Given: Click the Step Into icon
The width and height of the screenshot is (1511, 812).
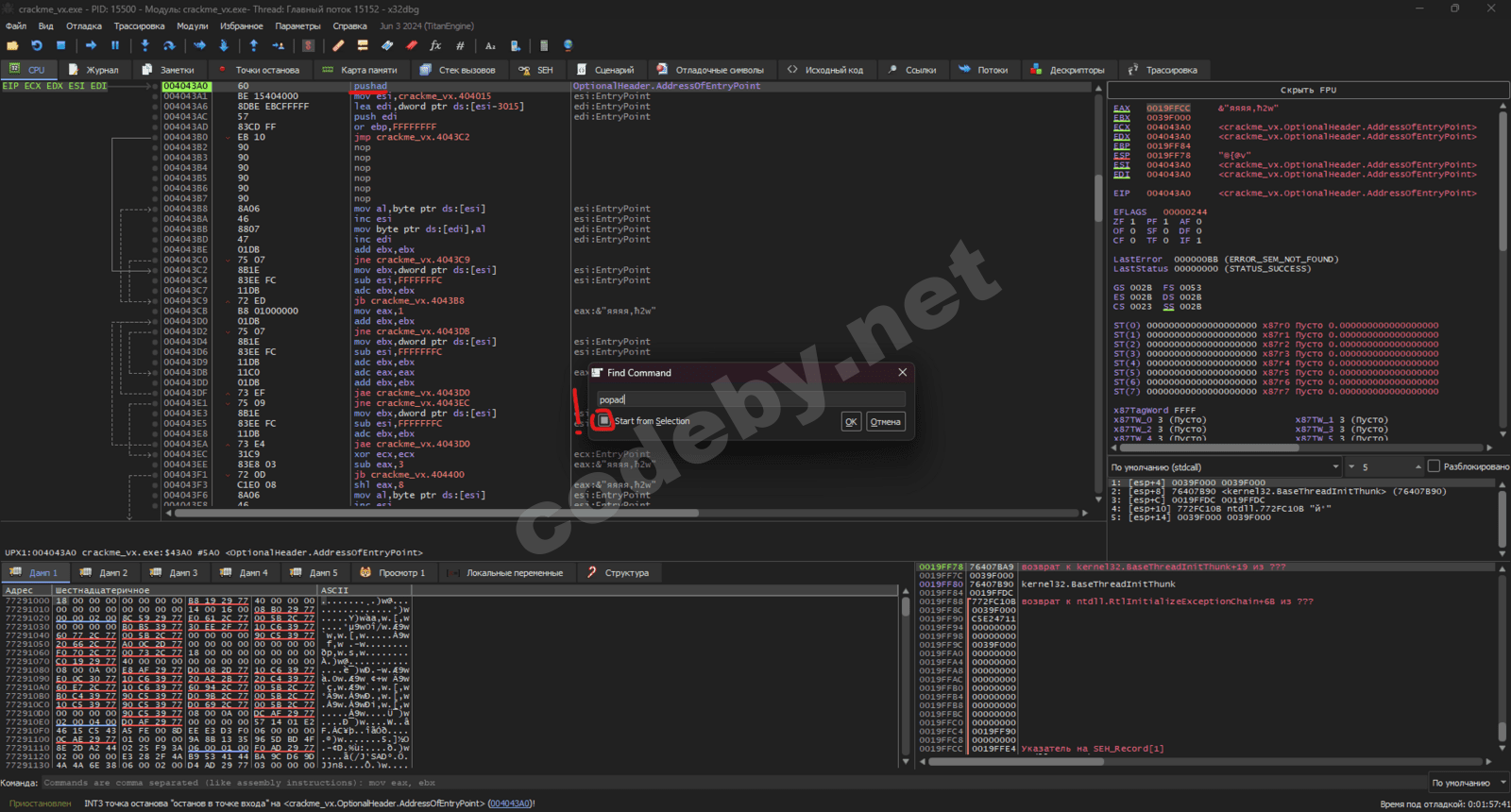Looking at the screenshot, I should tap(144, 45).
